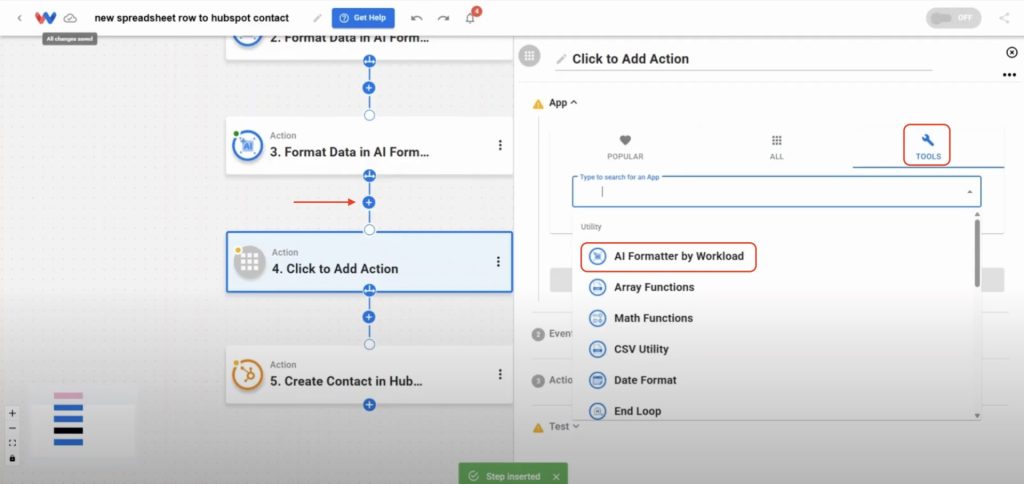This screenshot has height=484, width=1024.
Task: Collapse the app search dropdown arrow
Action: coord(969,192)
